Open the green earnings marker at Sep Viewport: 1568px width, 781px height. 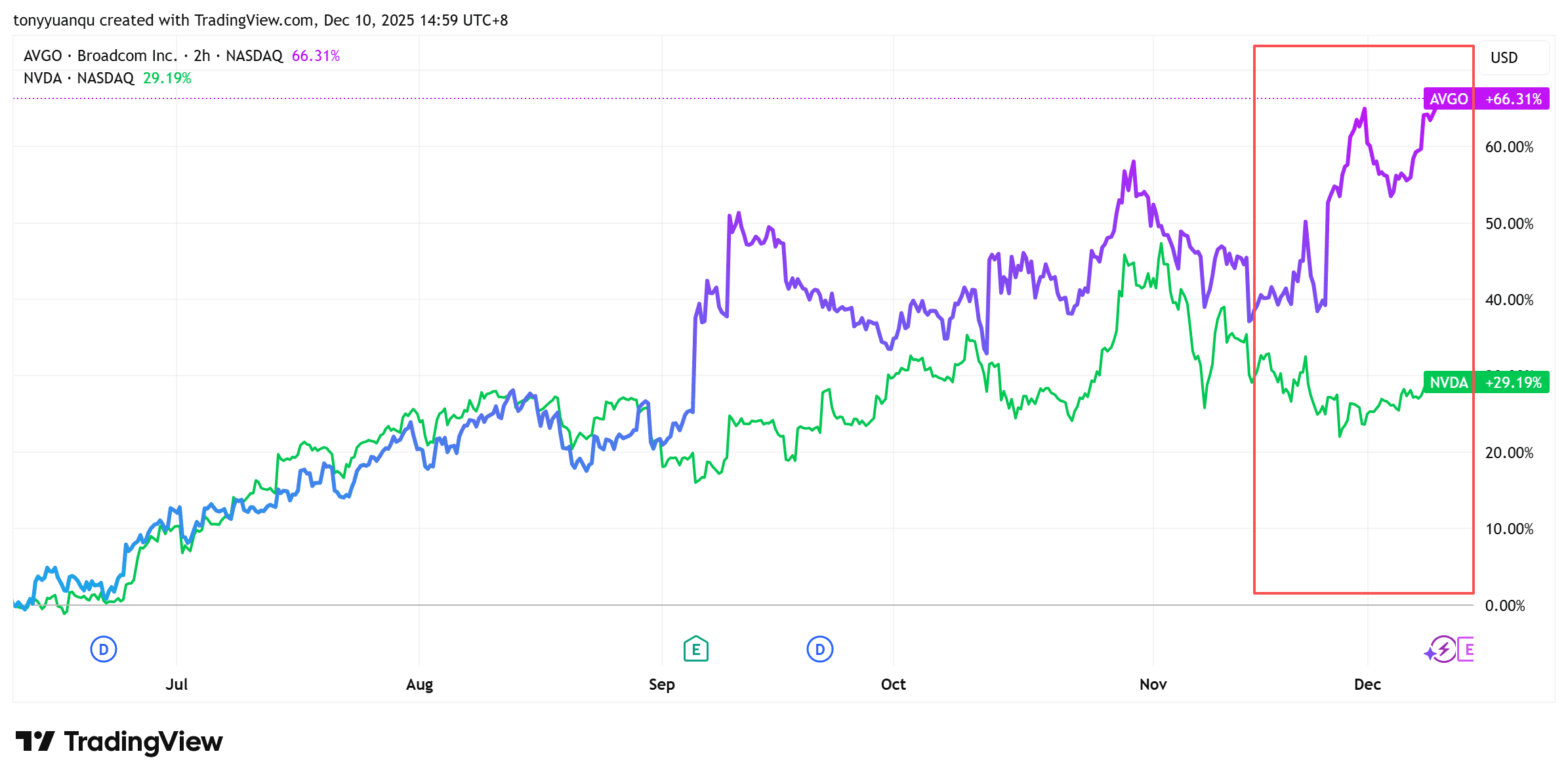click(x=695, y=649)
